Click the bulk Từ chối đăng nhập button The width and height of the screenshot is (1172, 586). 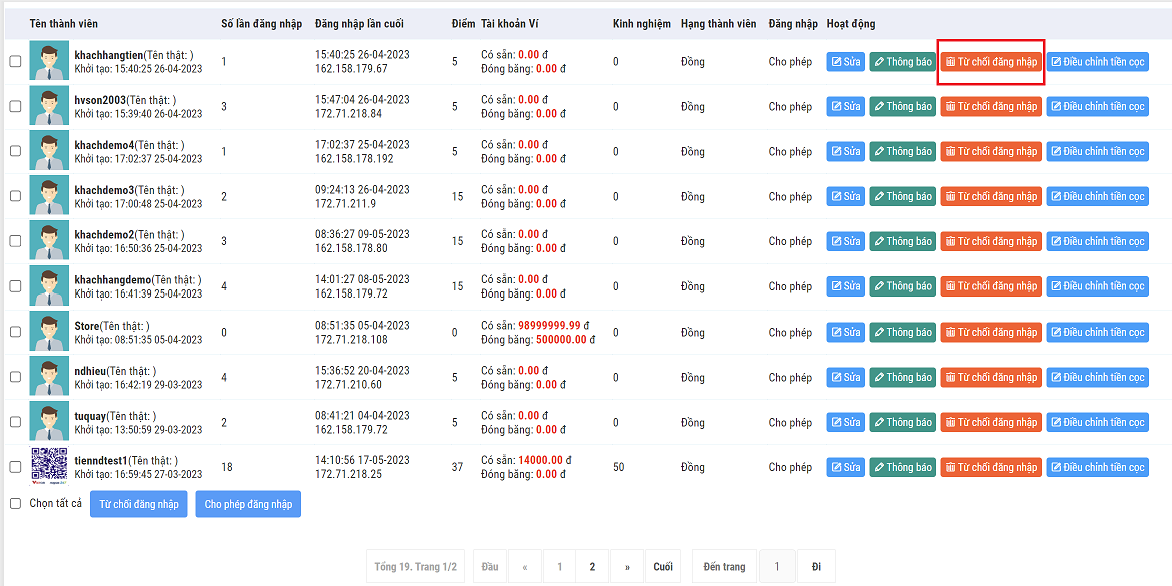(139, 504)
